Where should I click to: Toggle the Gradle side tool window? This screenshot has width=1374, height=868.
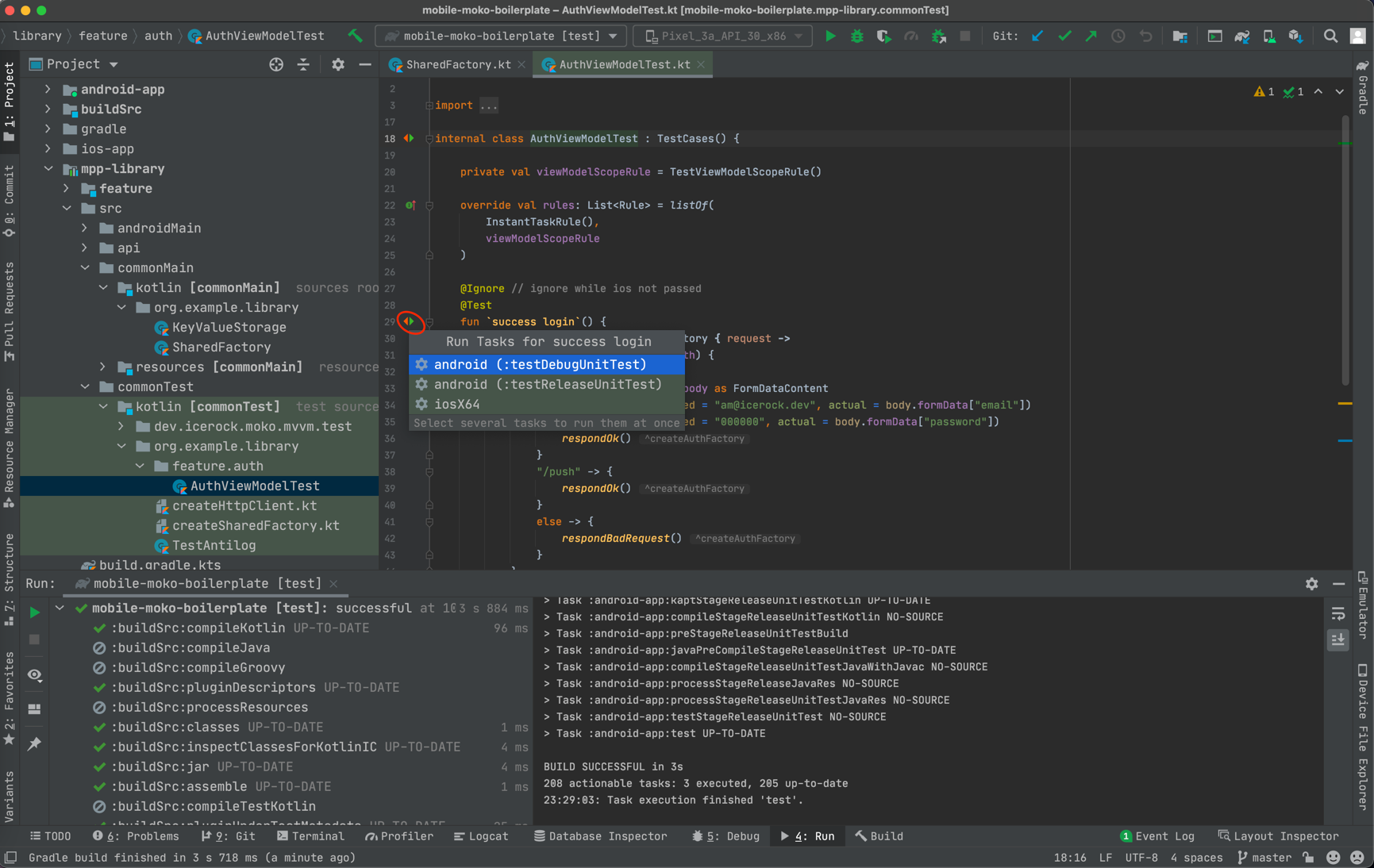coord(1363,89)
